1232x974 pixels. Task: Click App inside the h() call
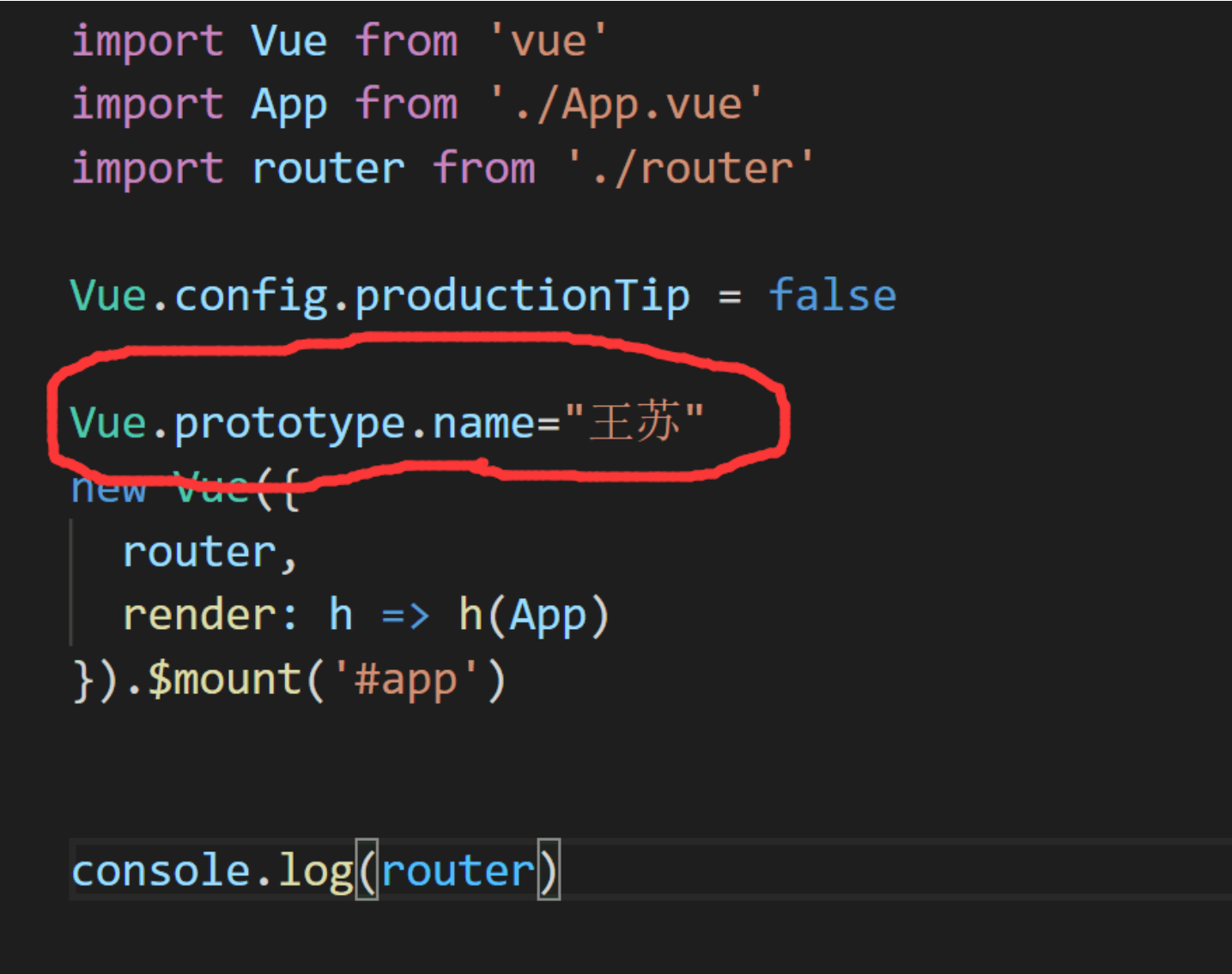pyautogui.click(x=547, y=617)
